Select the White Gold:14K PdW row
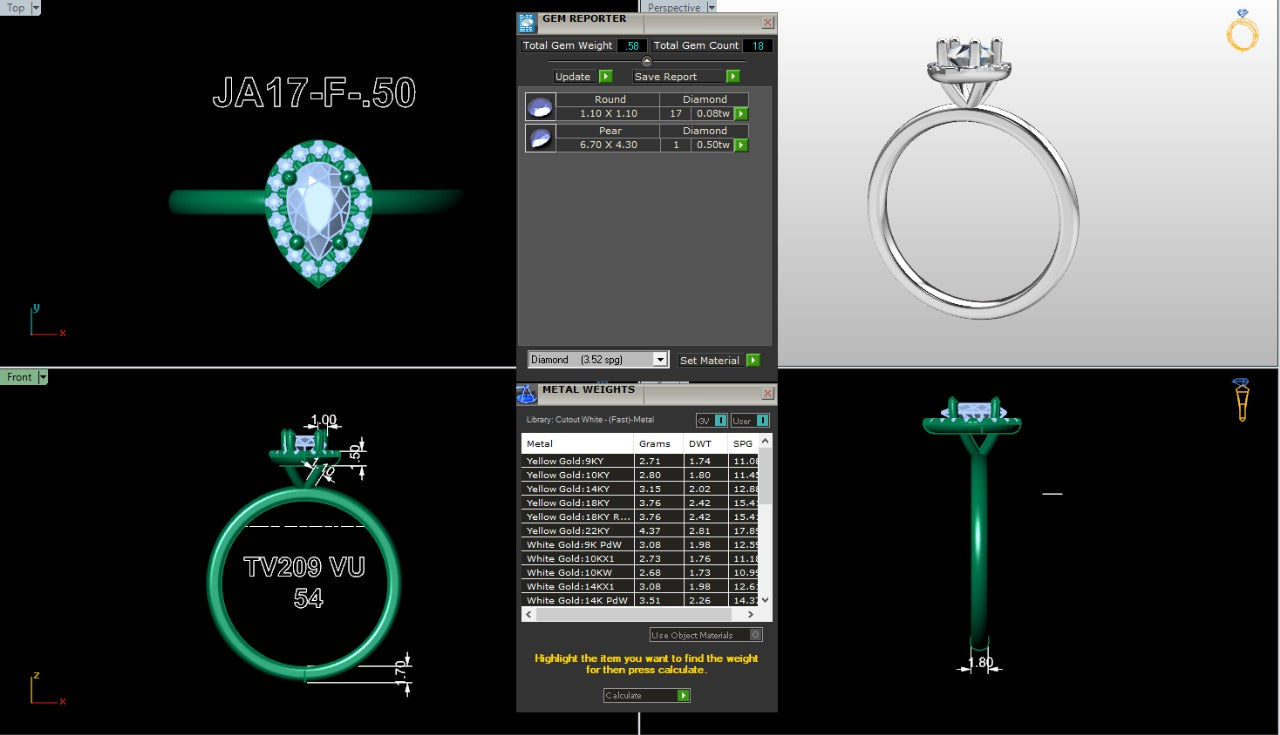This screenshot has width=1280, height=735. pyautogui.click(x=641, y=601)
